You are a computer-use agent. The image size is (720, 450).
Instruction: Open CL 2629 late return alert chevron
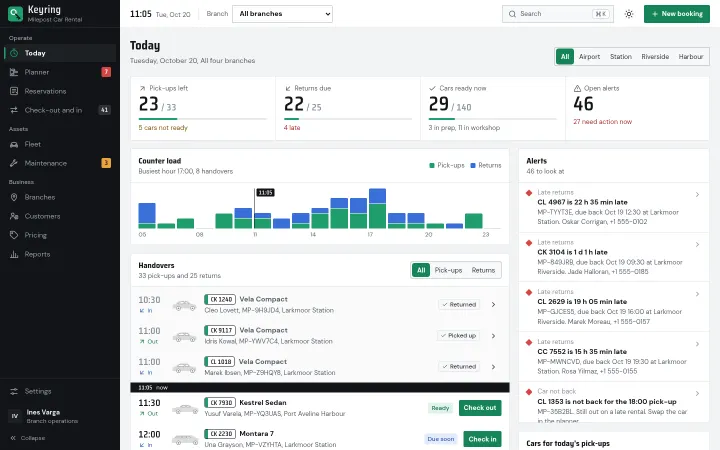tap(697, 294)
